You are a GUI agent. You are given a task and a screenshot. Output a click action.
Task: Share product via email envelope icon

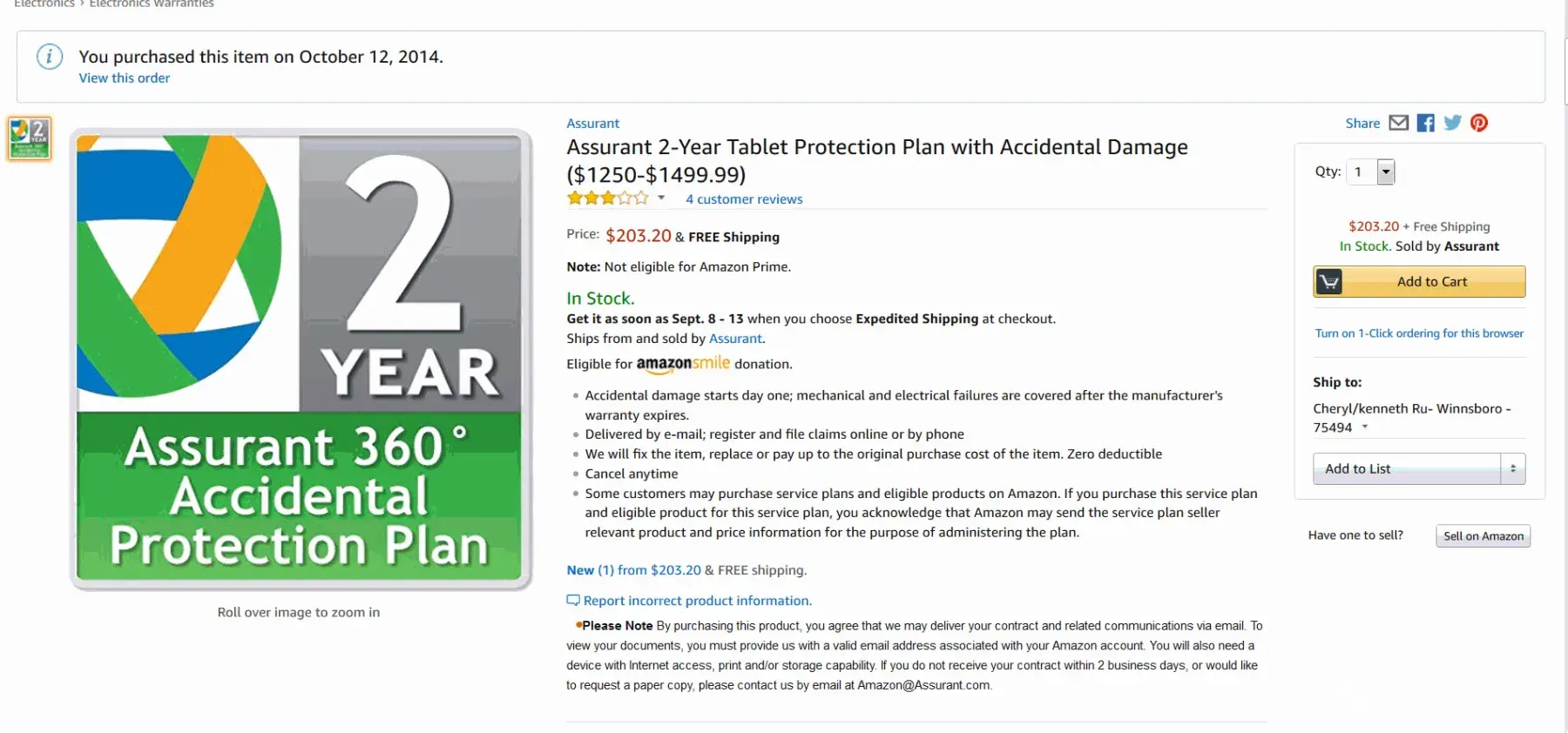pos(1398,123)
